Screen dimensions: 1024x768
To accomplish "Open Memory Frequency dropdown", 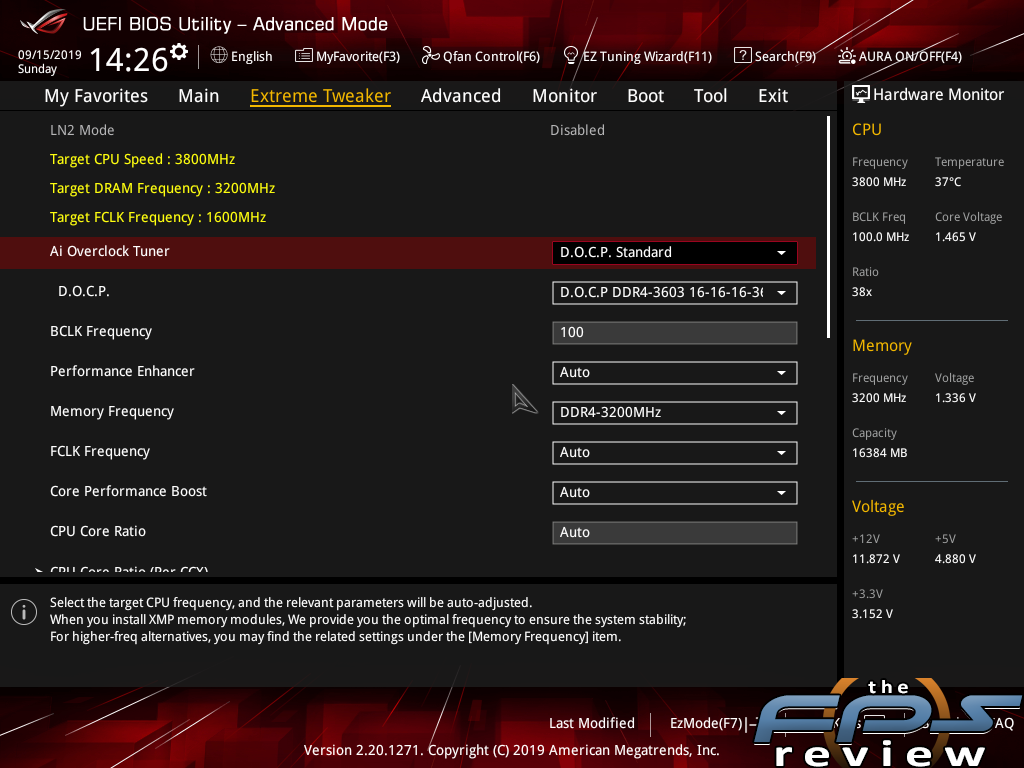I will [674, 413].
